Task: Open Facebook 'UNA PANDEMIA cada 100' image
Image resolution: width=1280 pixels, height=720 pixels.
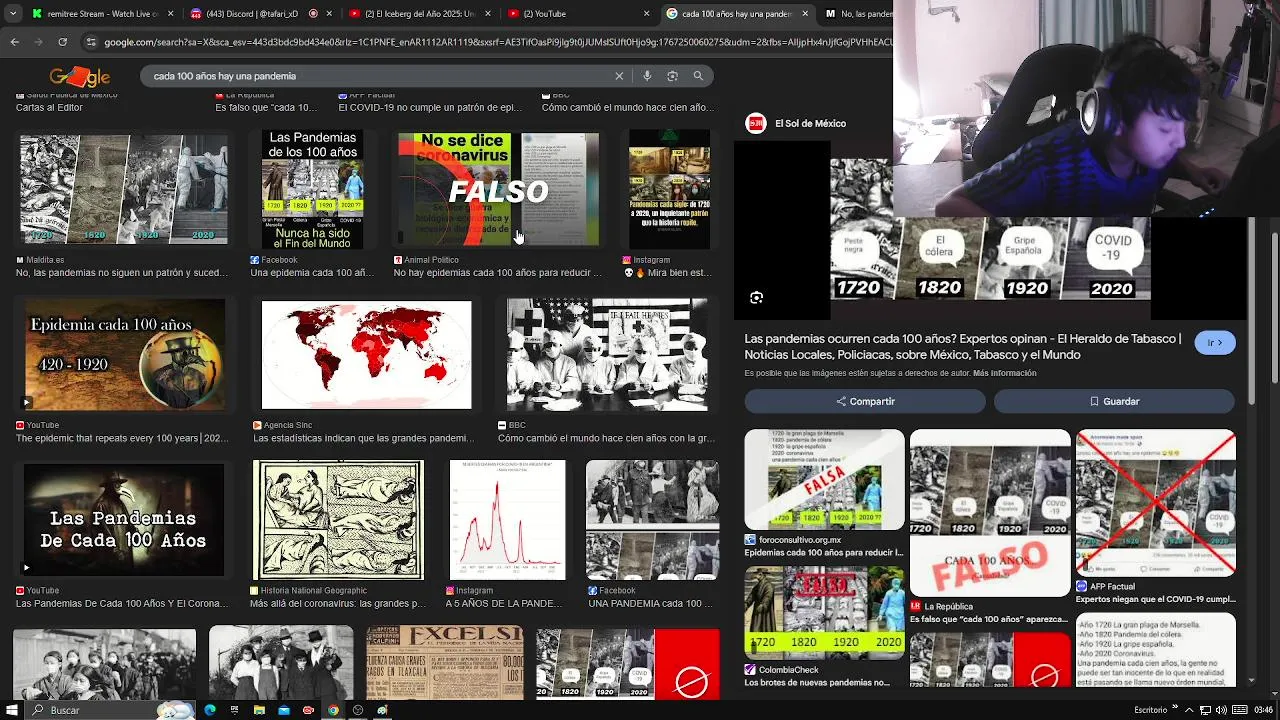Action: point(652,520)
